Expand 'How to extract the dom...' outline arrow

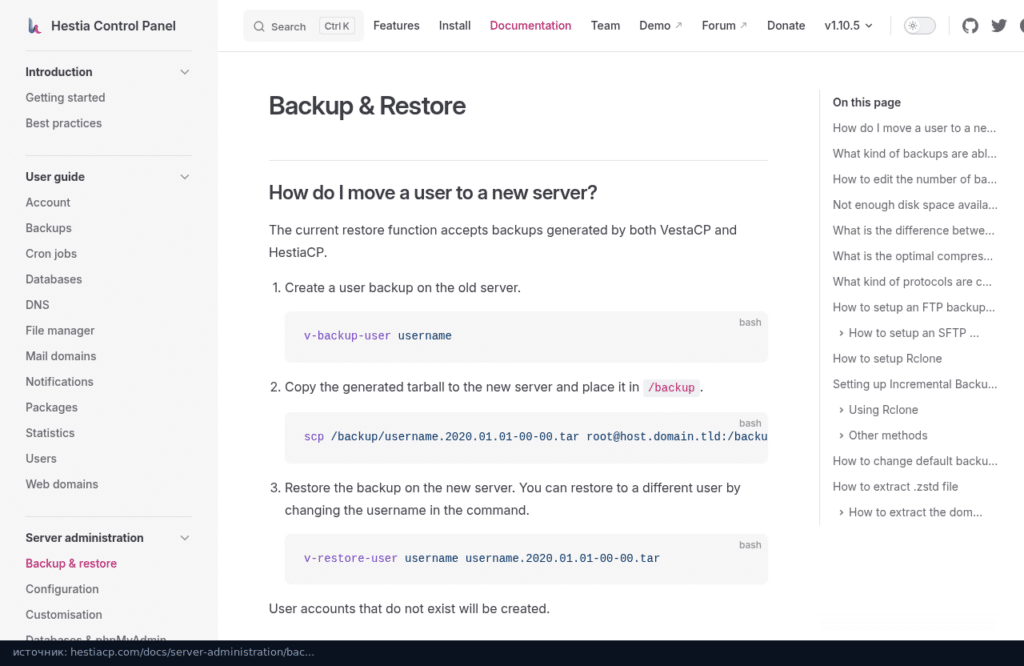pyautogui.click(x=841, y=513)
